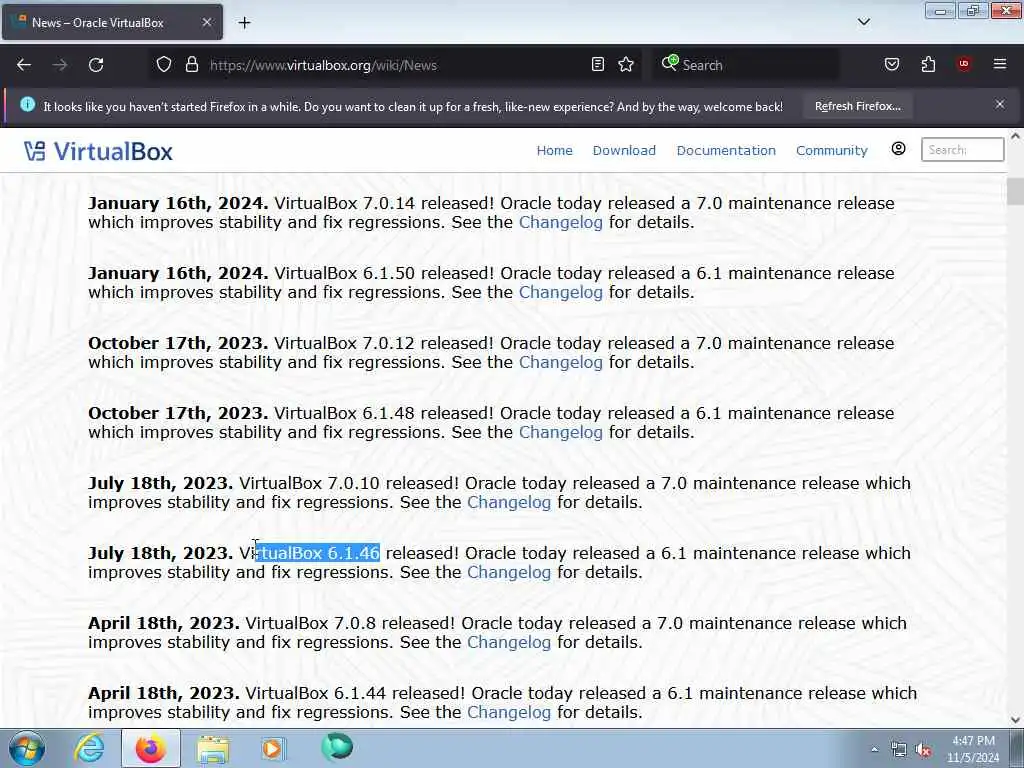This screenshot has height=768, width=1024.
Task: Open the muted volume tray icon
Action: coord(923,750)
